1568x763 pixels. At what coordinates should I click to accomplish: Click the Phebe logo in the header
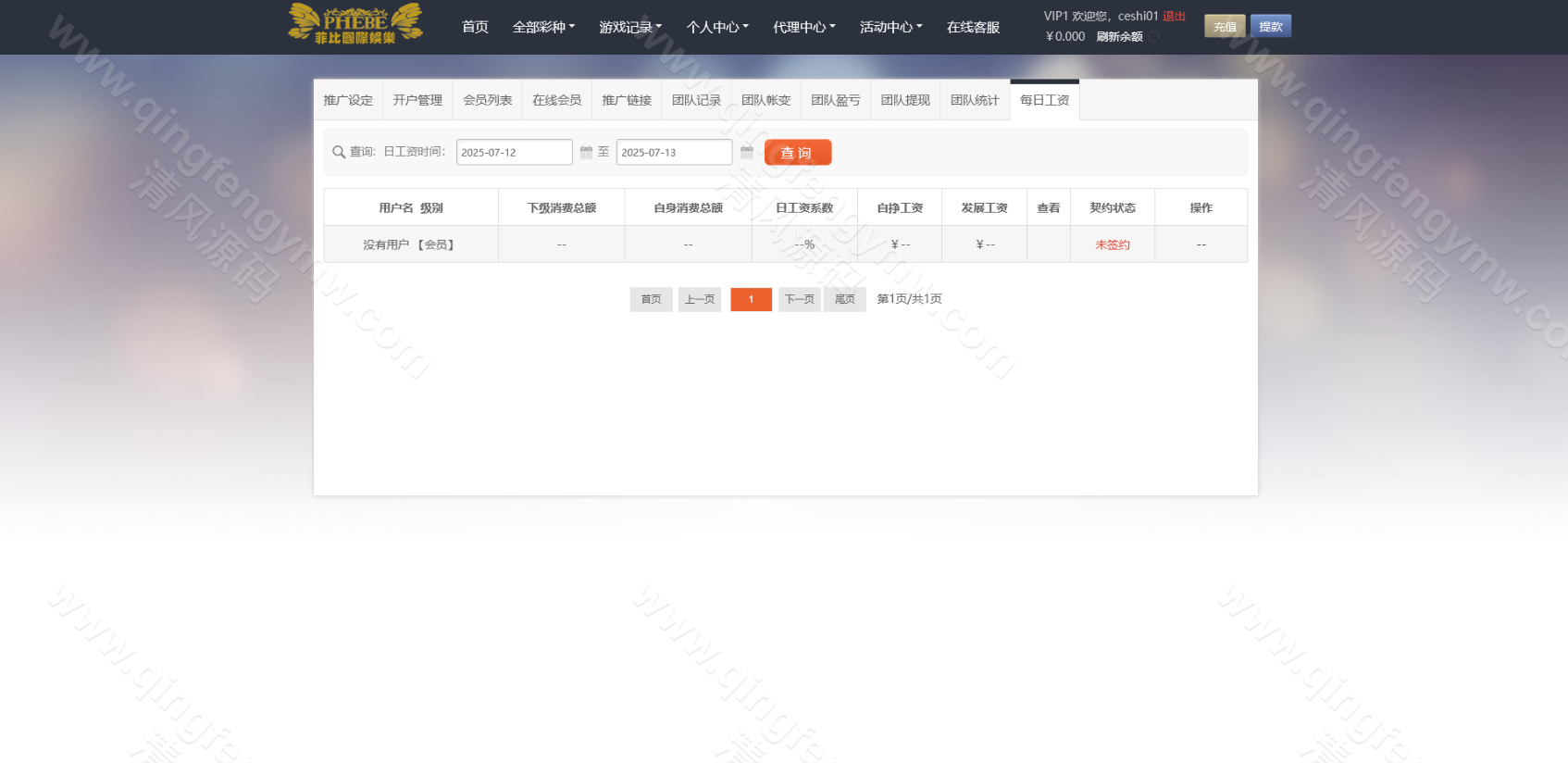[355, 24]
